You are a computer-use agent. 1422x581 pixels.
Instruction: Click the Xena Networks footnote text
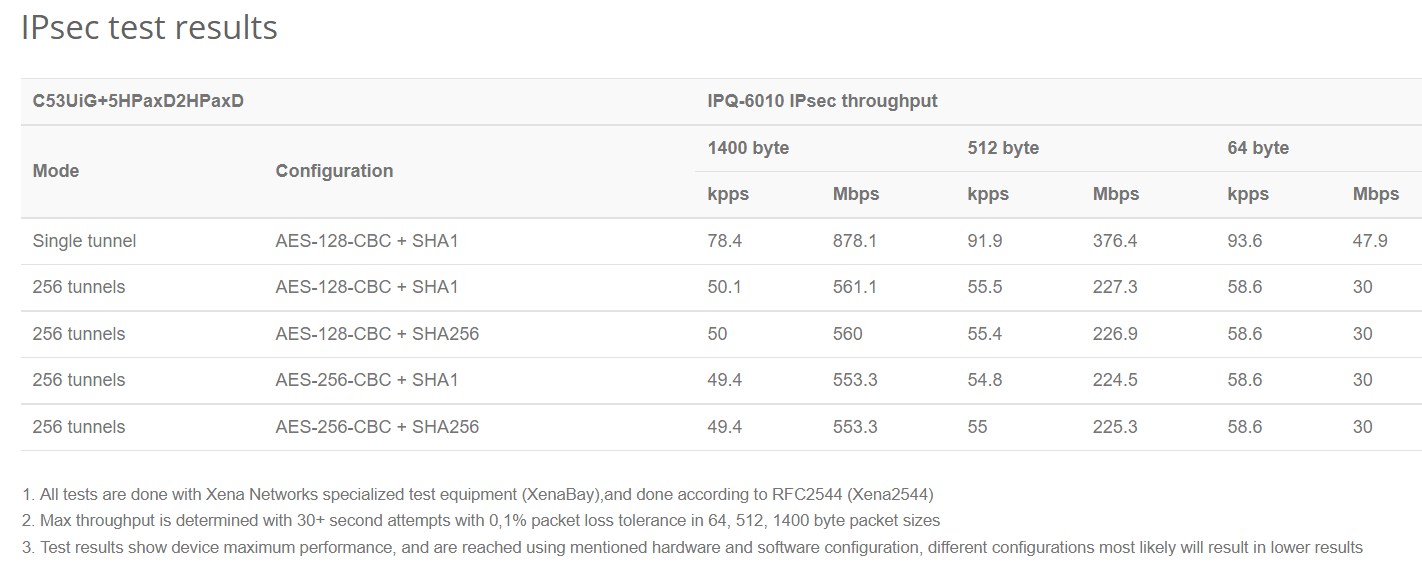(477, 494)
